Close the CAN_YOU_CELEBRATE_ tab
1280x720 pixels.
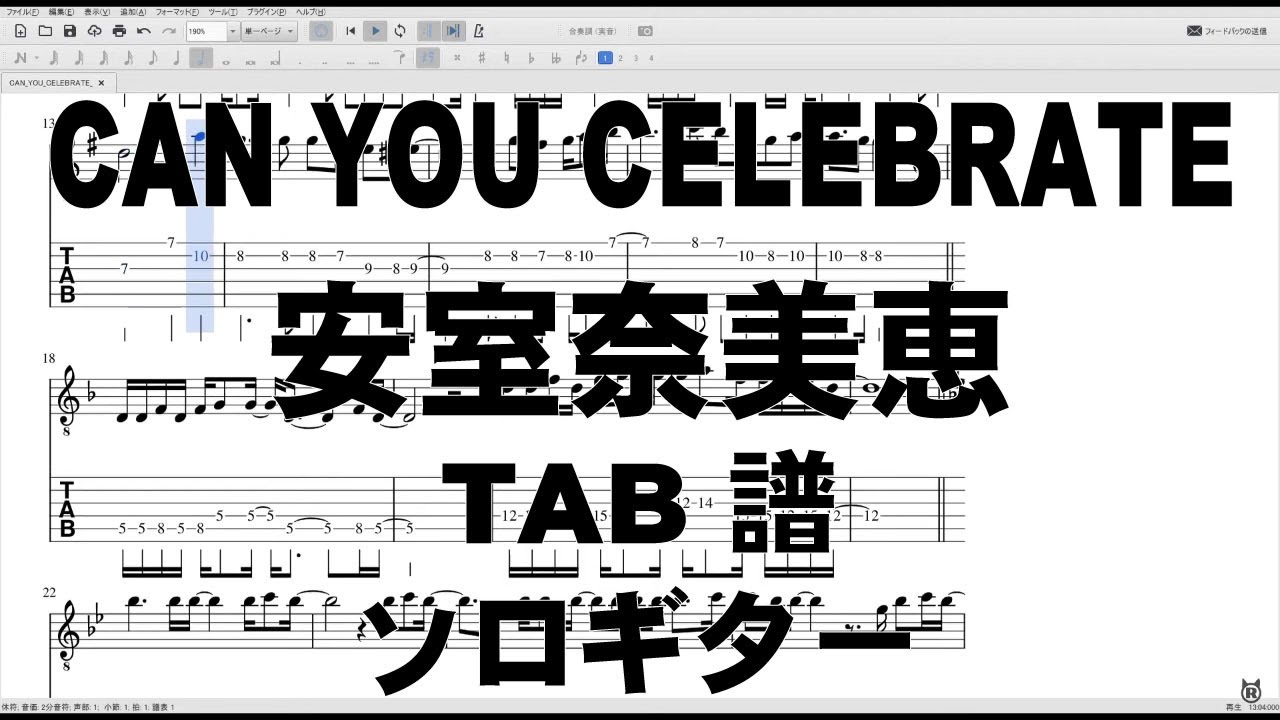click(x=101, y=82)
